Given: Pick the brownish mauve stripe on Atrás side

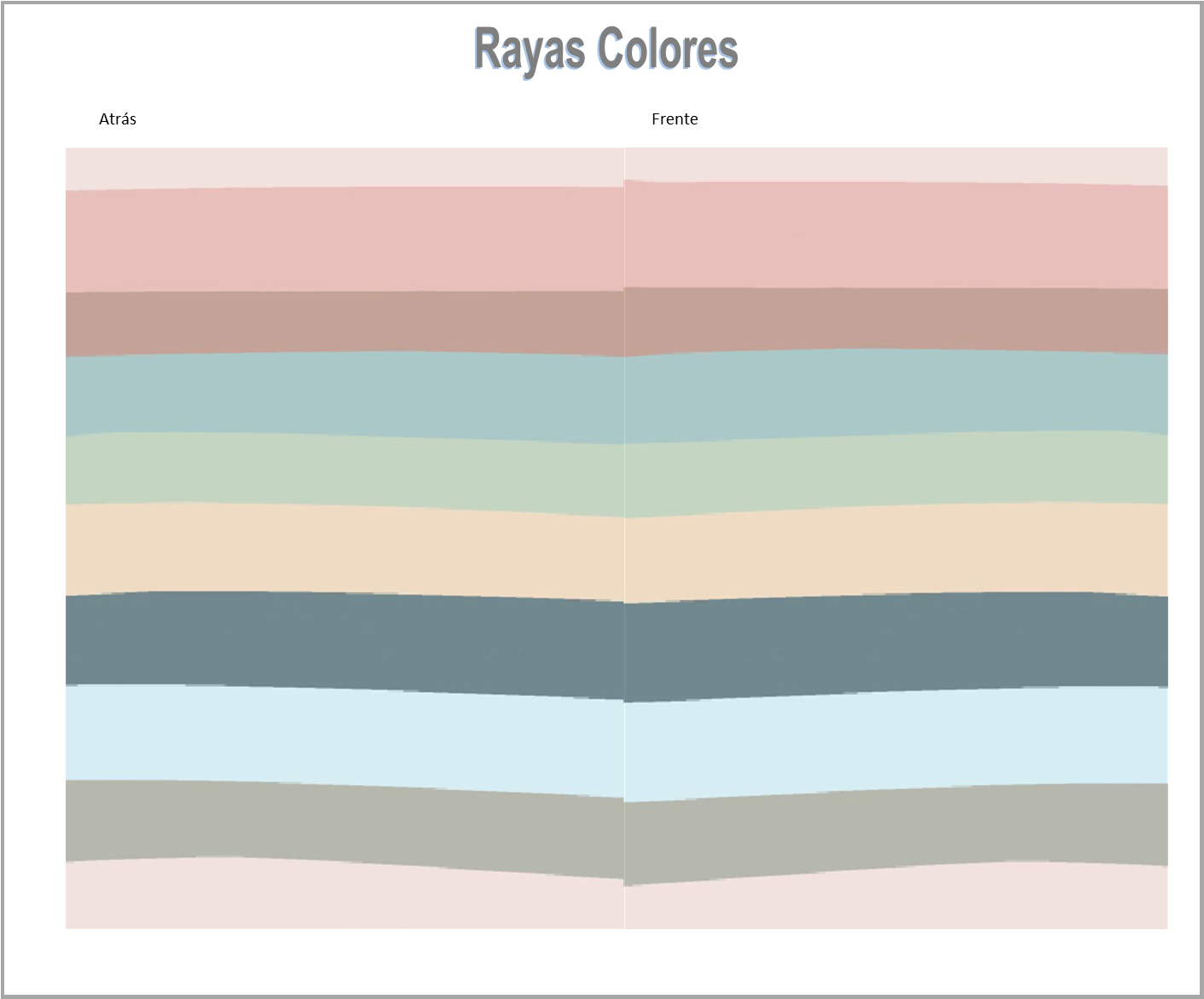Looking at the screenshot, I should click(x=344, y=323).
